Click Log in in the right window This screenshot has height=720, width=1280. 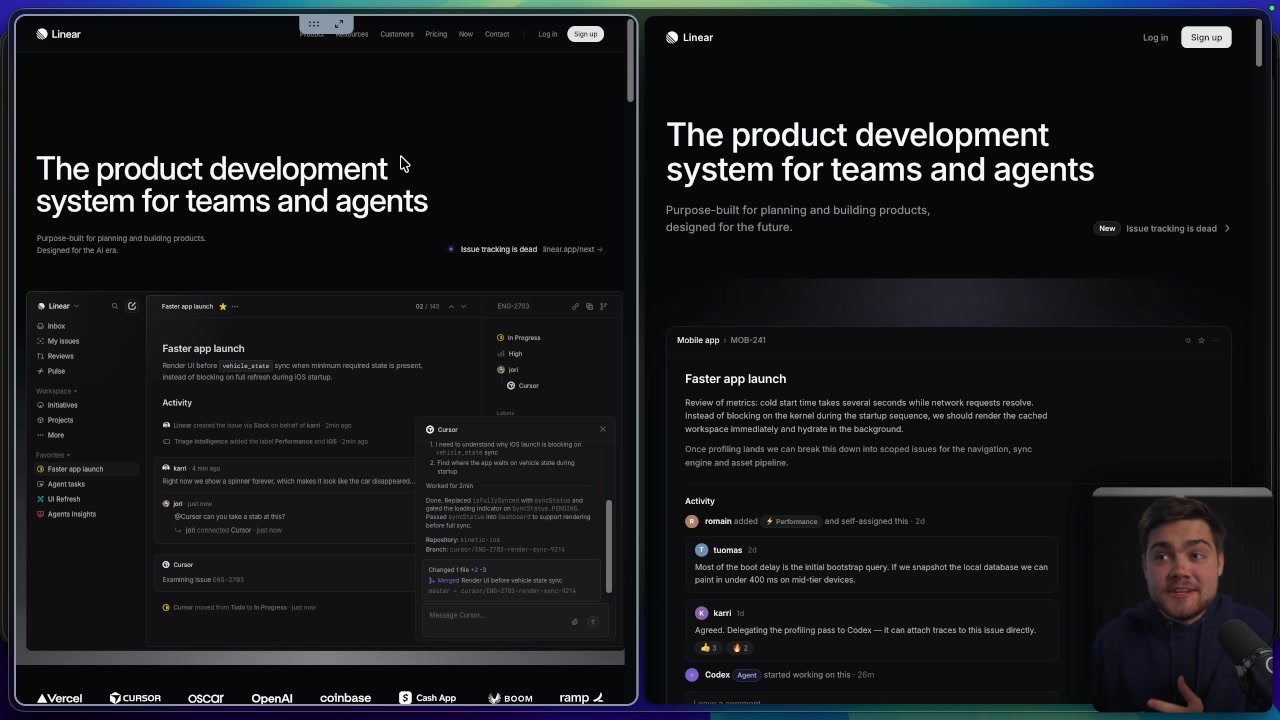coord(1155,37)
